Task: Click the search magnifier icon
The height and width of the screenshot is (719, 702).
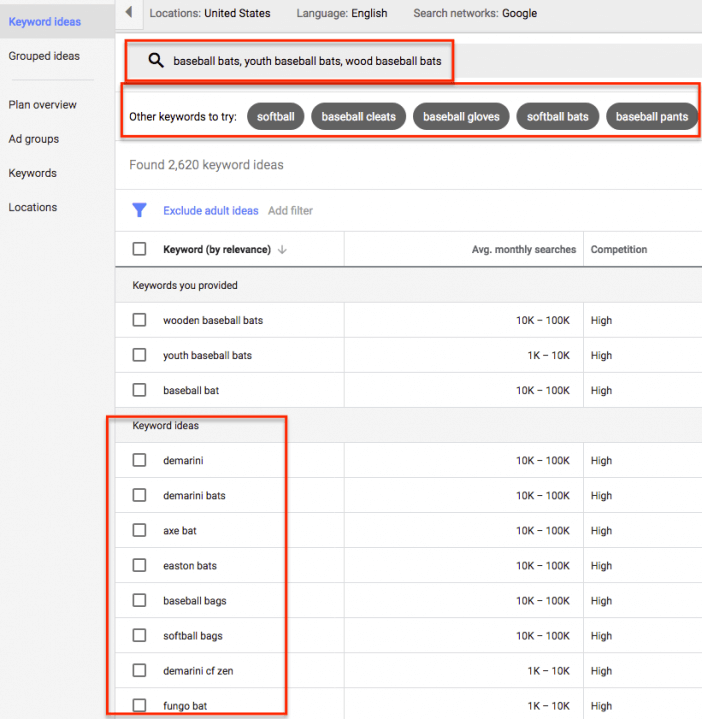Action: 156,61
